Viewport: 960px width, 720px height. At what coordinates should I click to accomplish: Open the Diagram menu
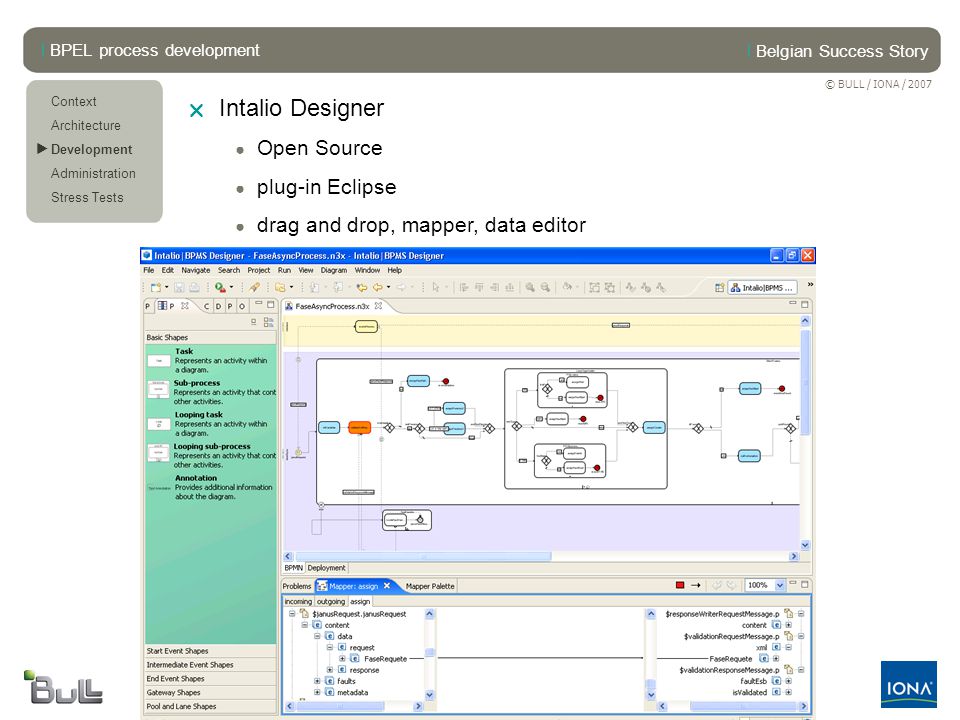[334, 270]
